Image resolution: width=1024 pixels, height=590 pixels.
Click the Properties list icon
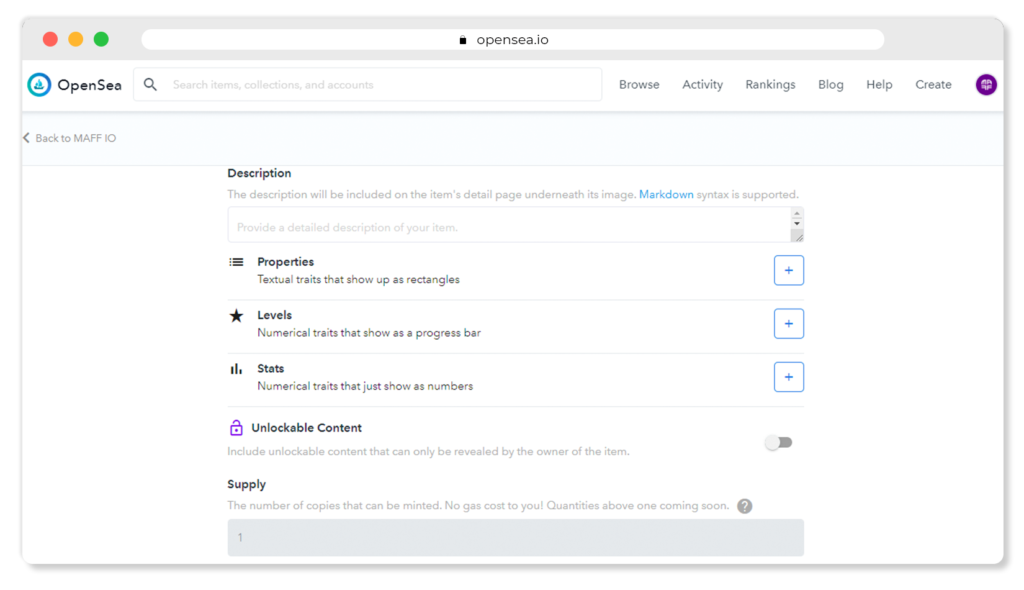[236, 262]
